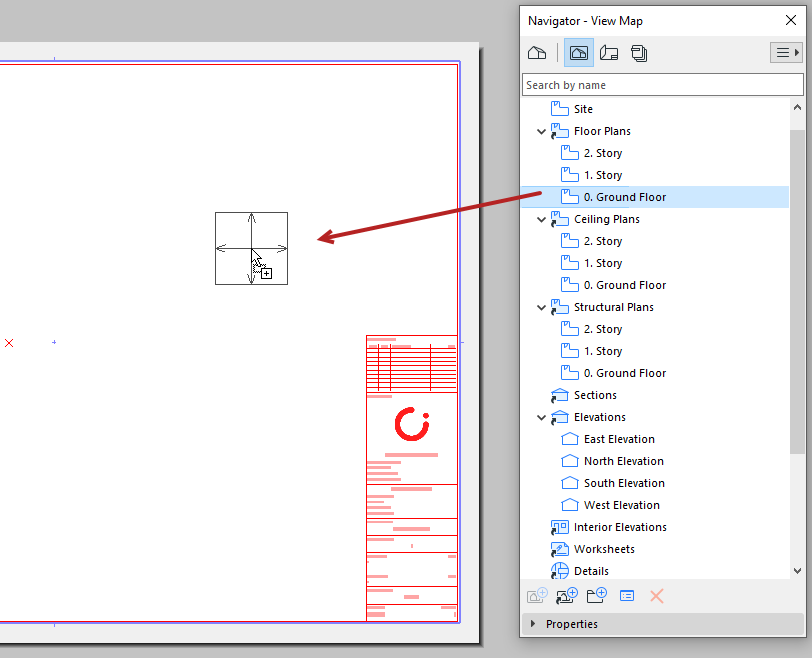
Task: Open the Layout Book navigator tab
Action: [609, 53]
